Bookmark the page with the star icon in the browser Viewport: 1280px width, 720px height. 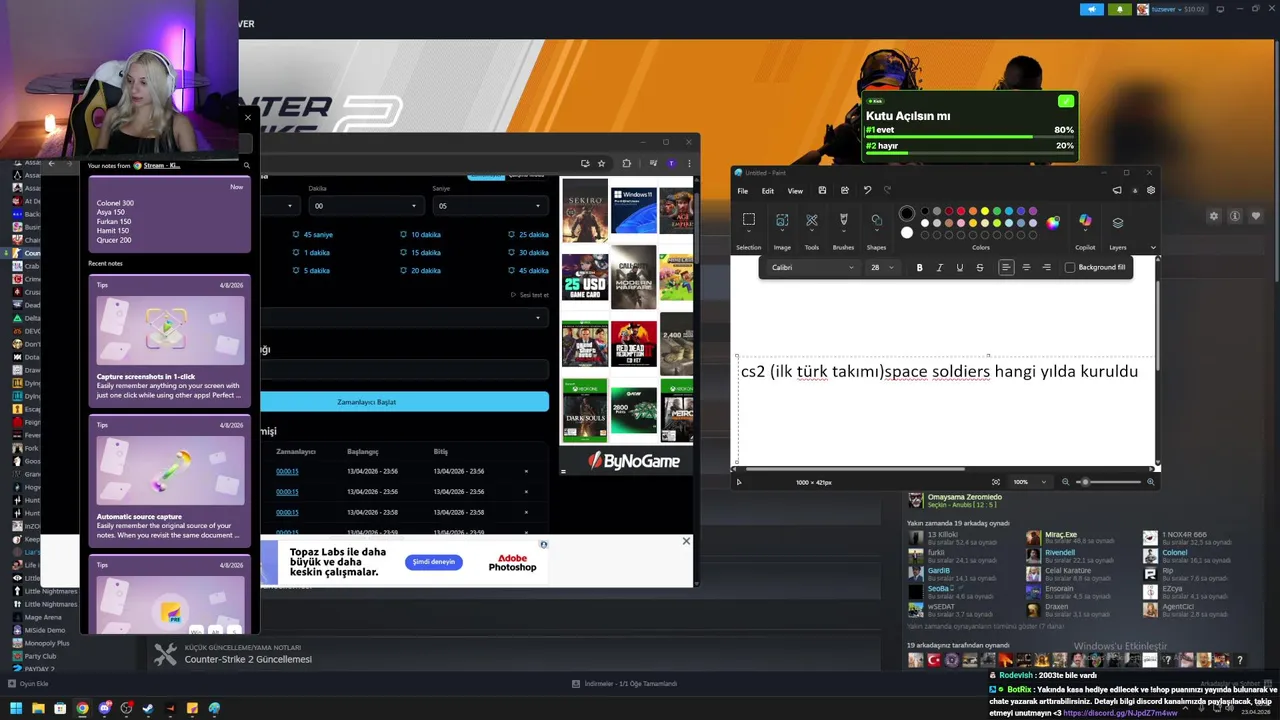[x=601, y=163]
